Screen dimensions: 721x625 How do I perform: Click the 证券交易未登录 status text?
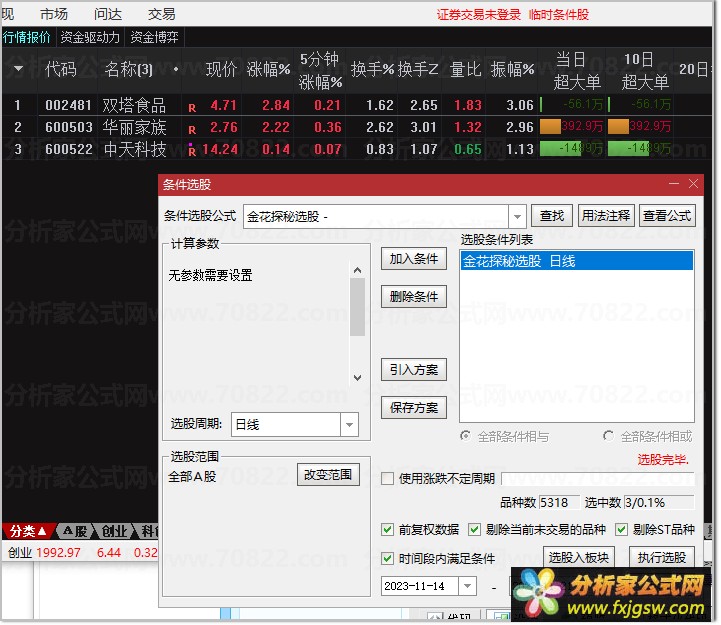coord(479,15)
